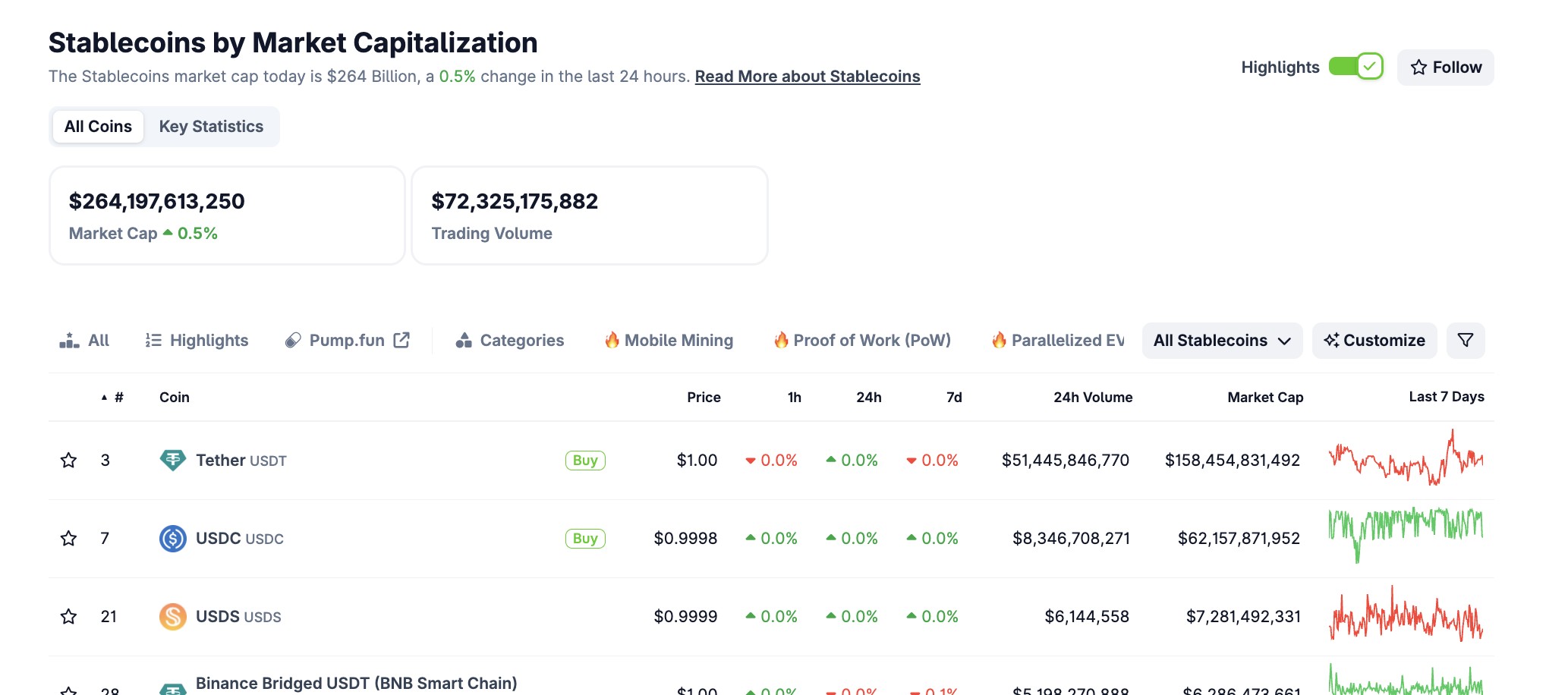This screenshot has height=695, width=1568.
Task: Click the Categories shapes icon
Action: [x=464, y=340]
